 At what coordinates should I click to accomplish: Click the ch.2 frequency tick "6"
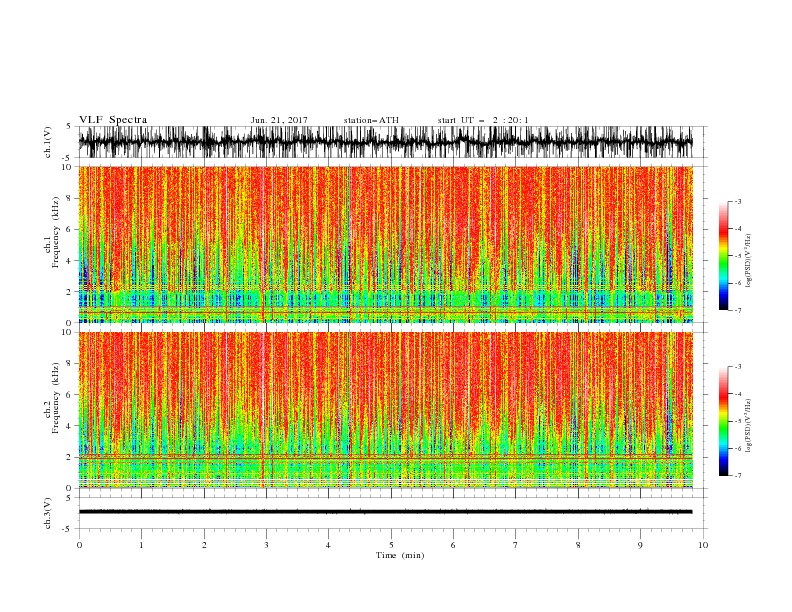pos(70,395)
